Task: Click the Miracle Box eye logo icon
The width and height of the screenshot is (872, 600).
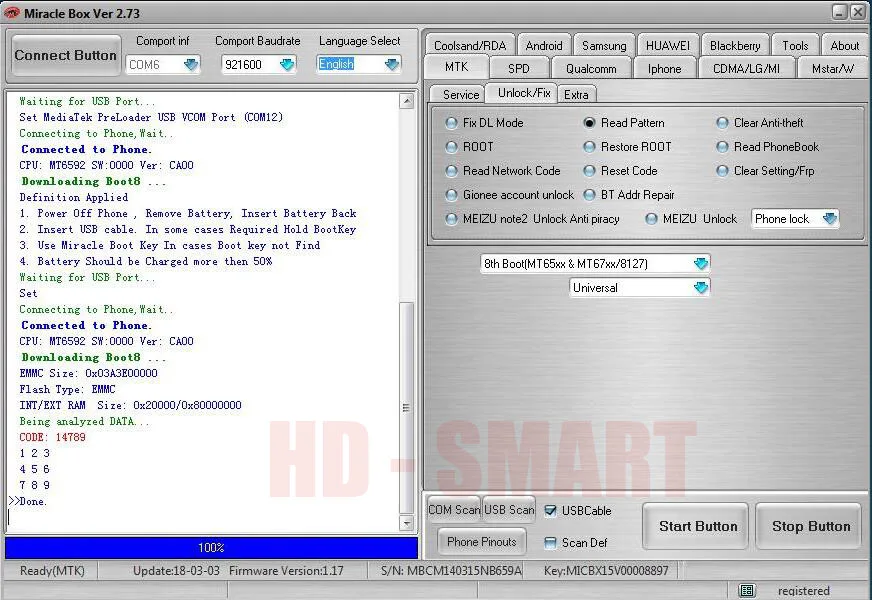Action: point(11,12)
